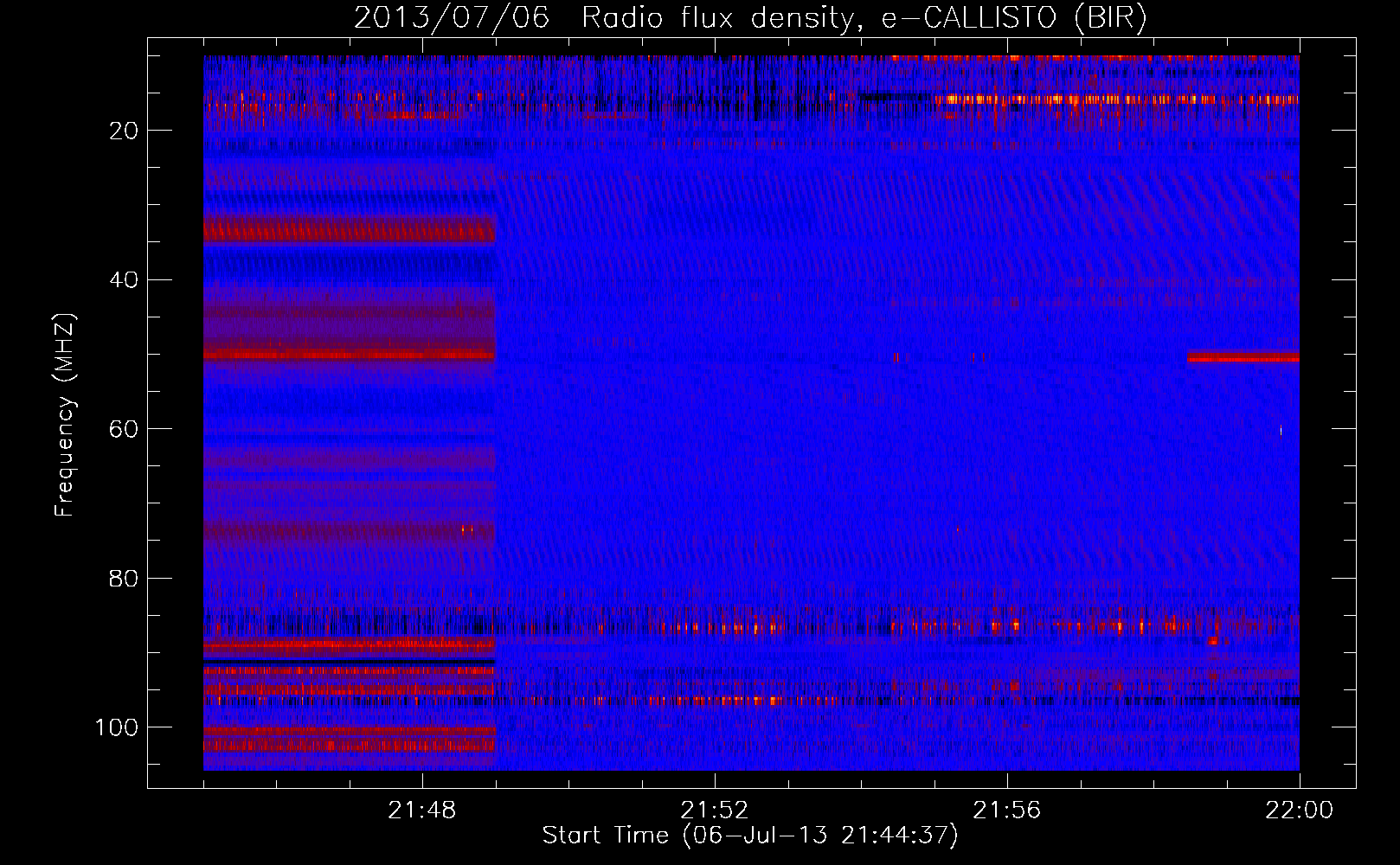Click the 'Frequency (MHZ)' axis label
The width and height of the screenshot is (1400, 865).
pos(65,414)
